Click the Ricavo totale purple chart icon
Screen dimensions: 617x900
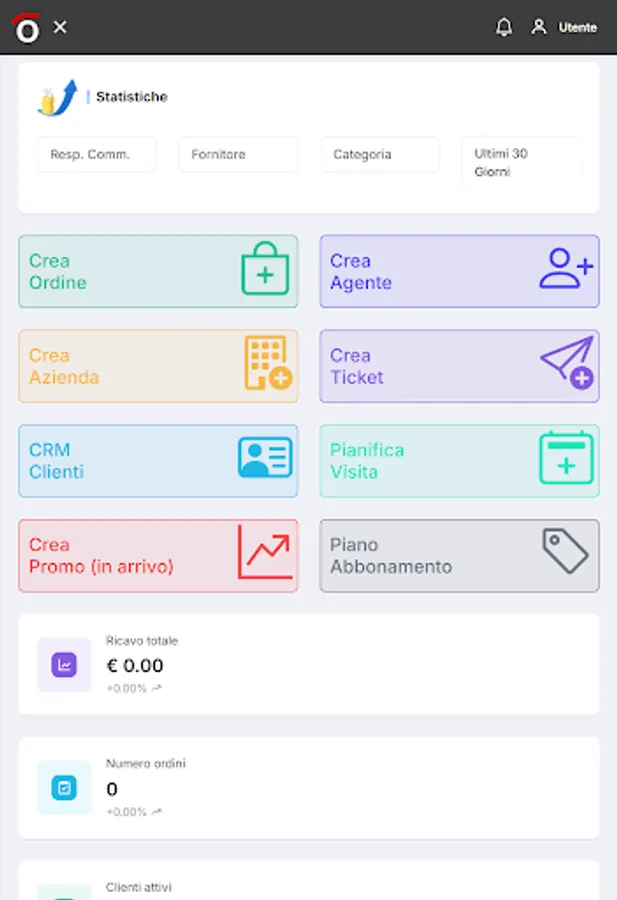click(64, 664)
